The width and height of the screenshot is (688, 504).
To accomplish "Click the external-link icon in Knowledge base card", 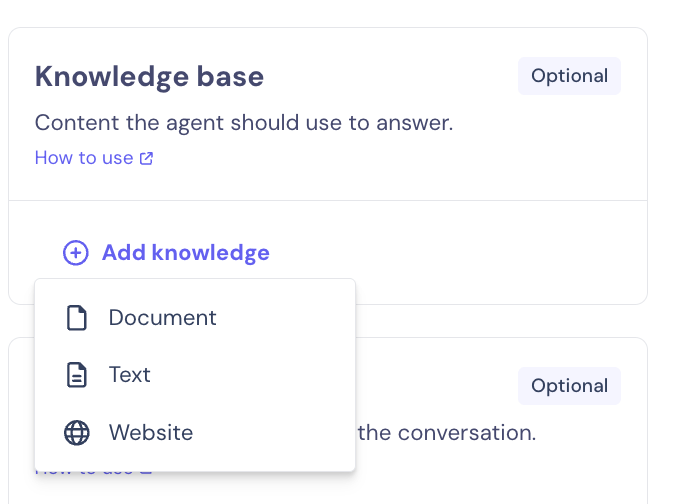I will click(x=147, y=158).
